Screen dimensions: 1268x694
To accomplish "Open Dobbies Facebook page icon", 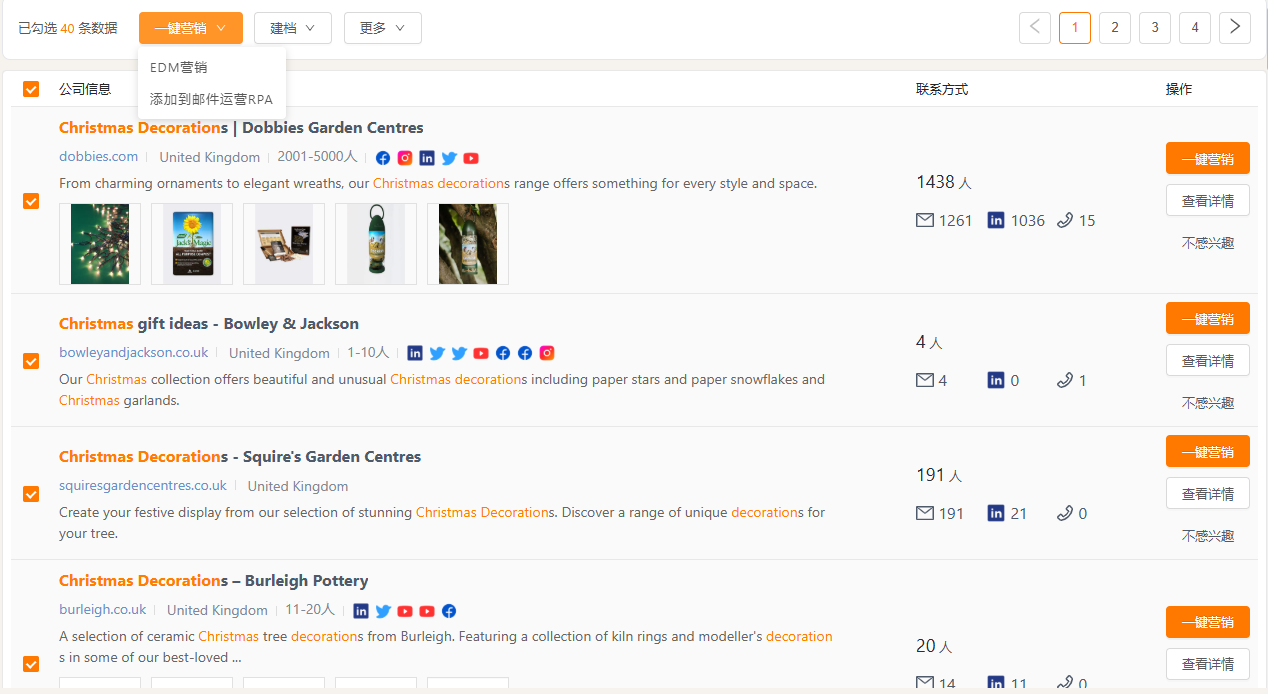I will pyautogui.click(x=383, y=158).
